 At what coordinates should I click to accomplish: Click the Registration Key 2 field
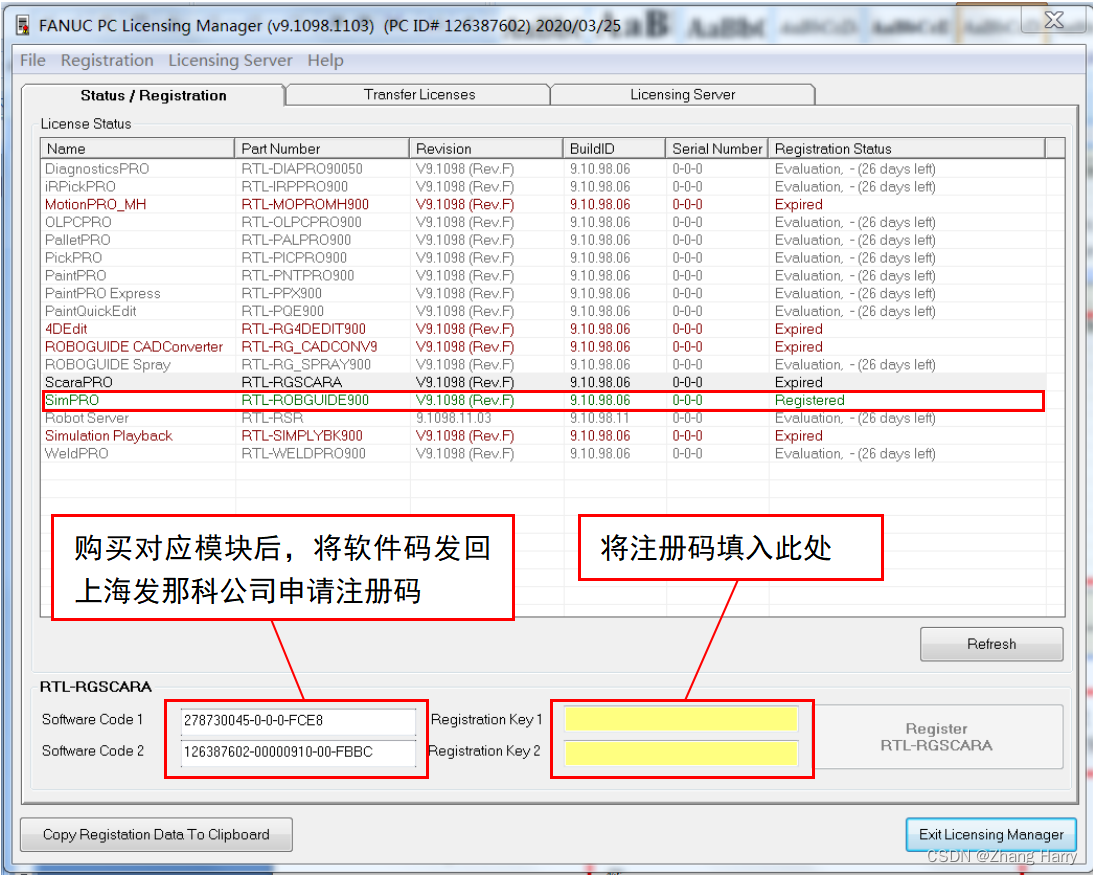pos(681,753)
